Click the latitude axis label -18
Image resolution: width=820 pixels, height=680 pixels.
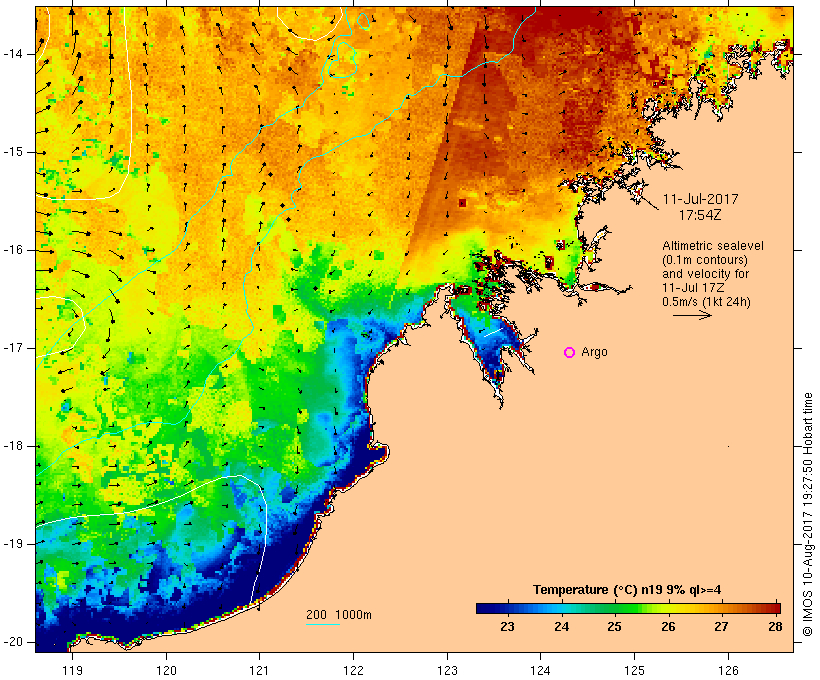[13, 446]
